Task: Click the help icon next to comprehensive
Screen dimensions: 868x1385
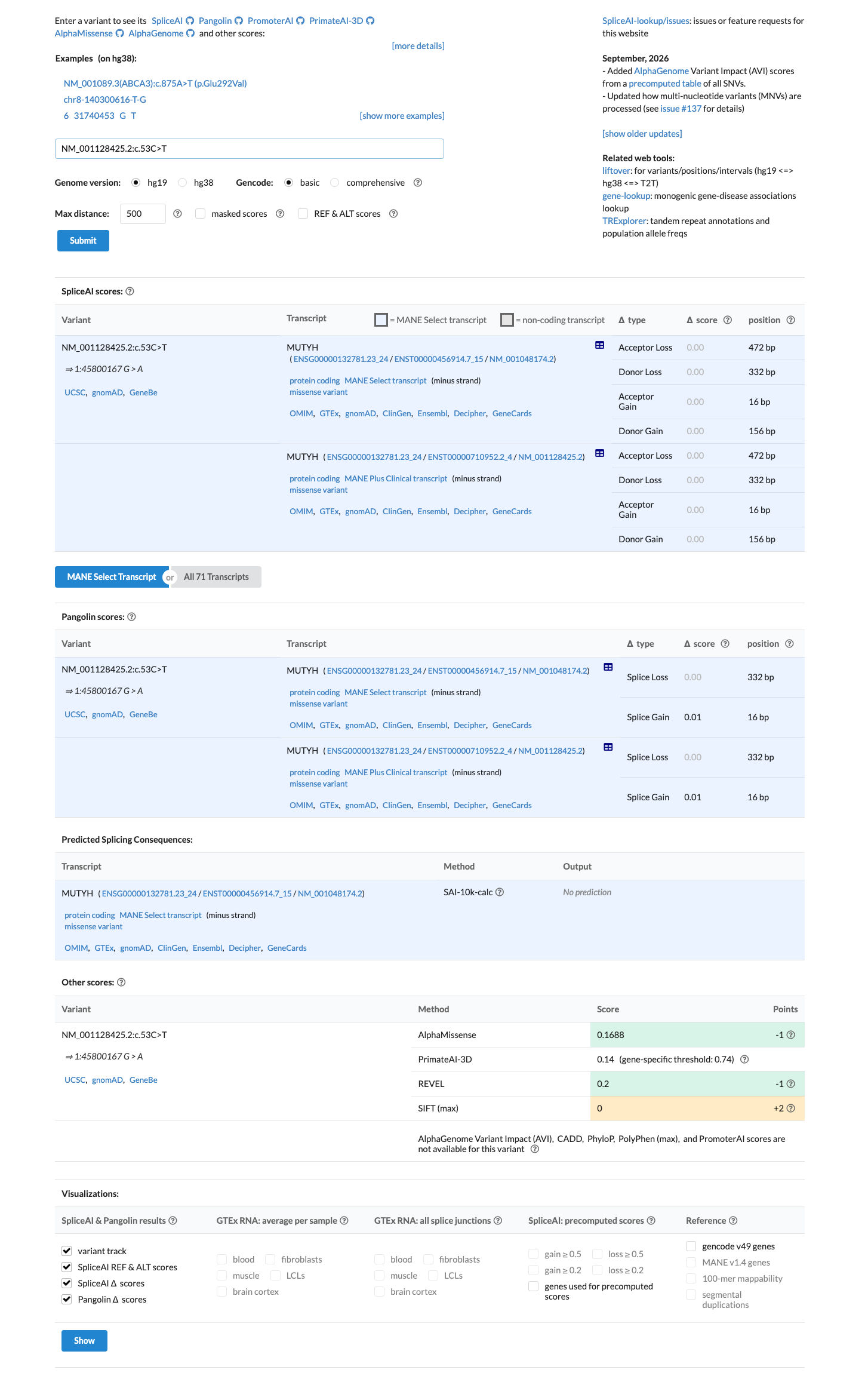Action: click(418, 183)
